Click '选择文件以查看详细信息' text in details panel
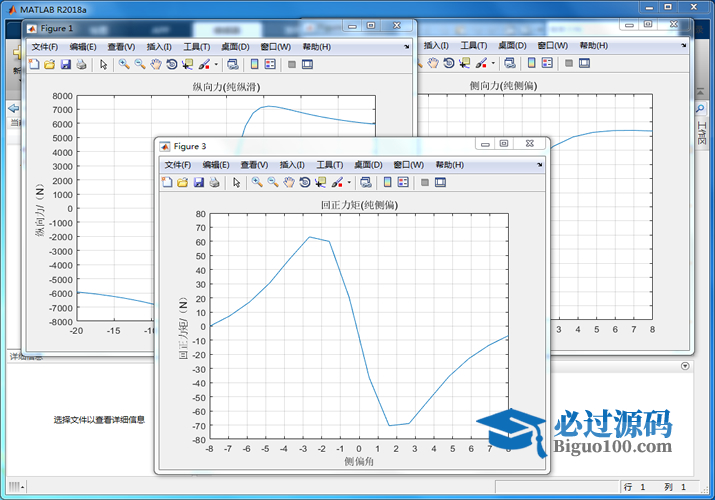The image size is (715, 500). point(99,420)
